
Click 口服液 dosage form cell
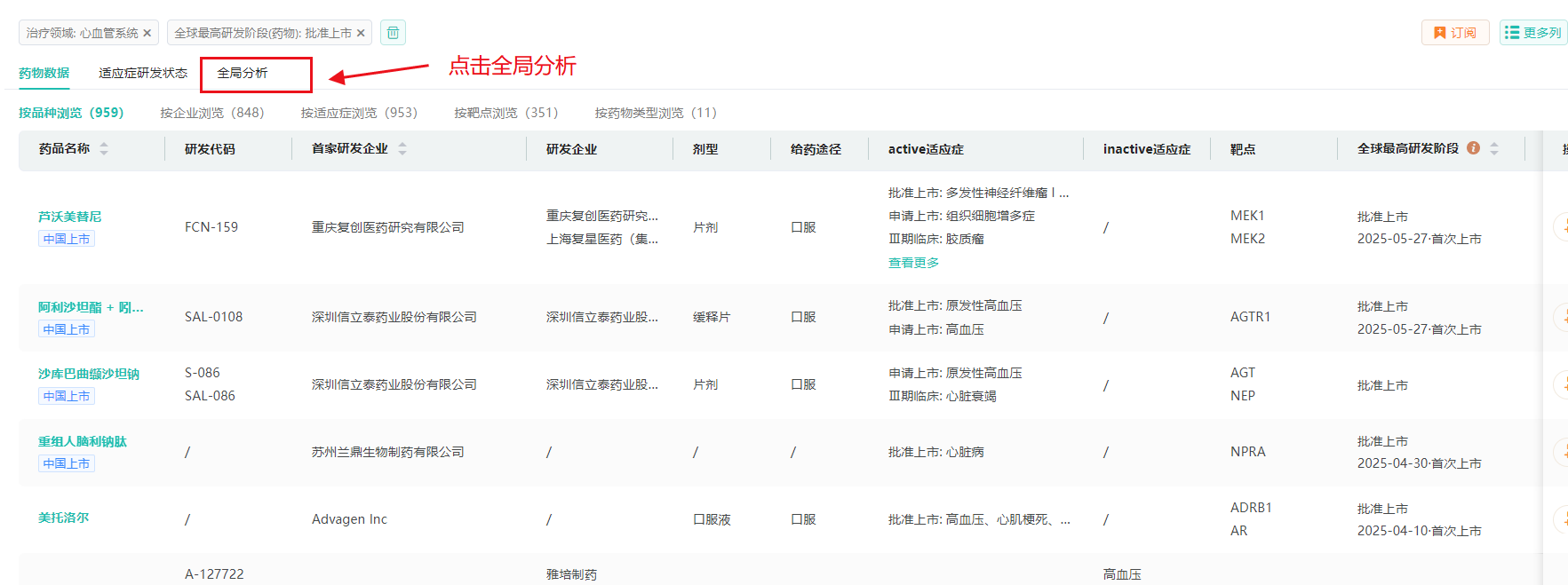712,519
